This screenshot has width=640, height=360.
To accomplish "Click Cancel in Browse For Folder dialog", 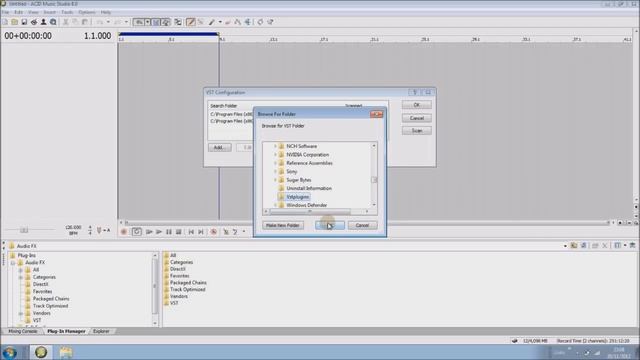I will [x=362, y=225].
